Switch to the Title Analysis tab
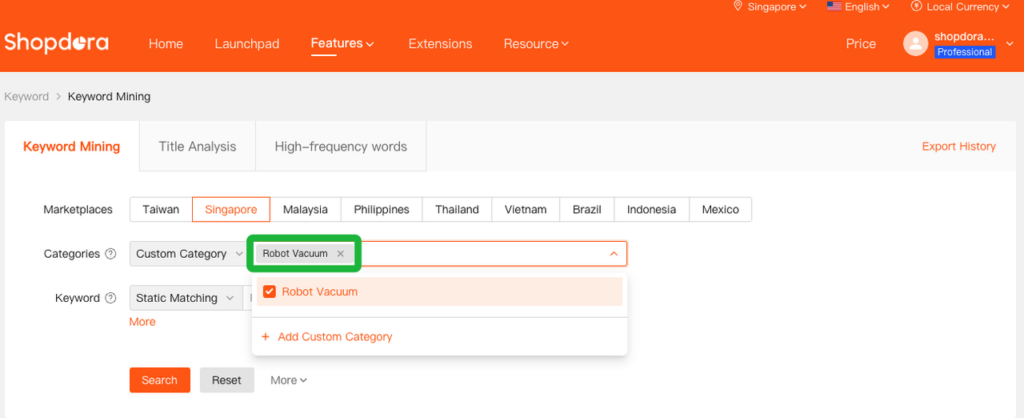 [197, 146]
